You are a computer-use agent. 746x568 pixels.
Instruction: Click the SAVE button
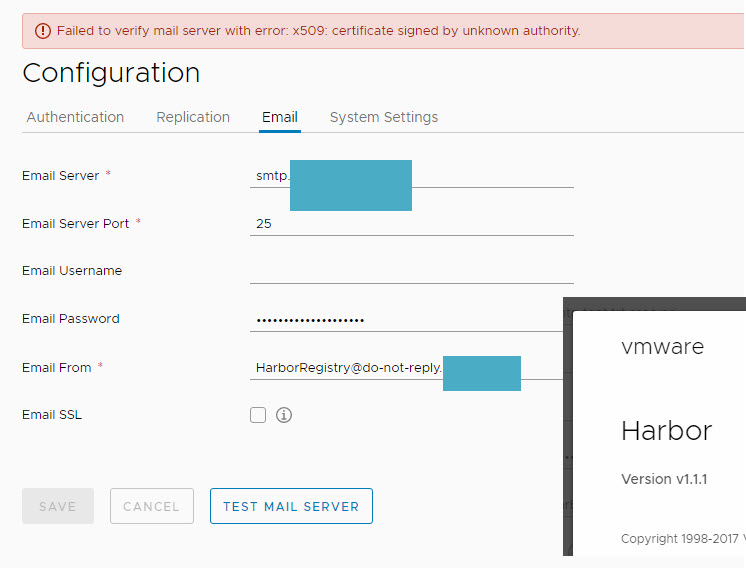58,506
